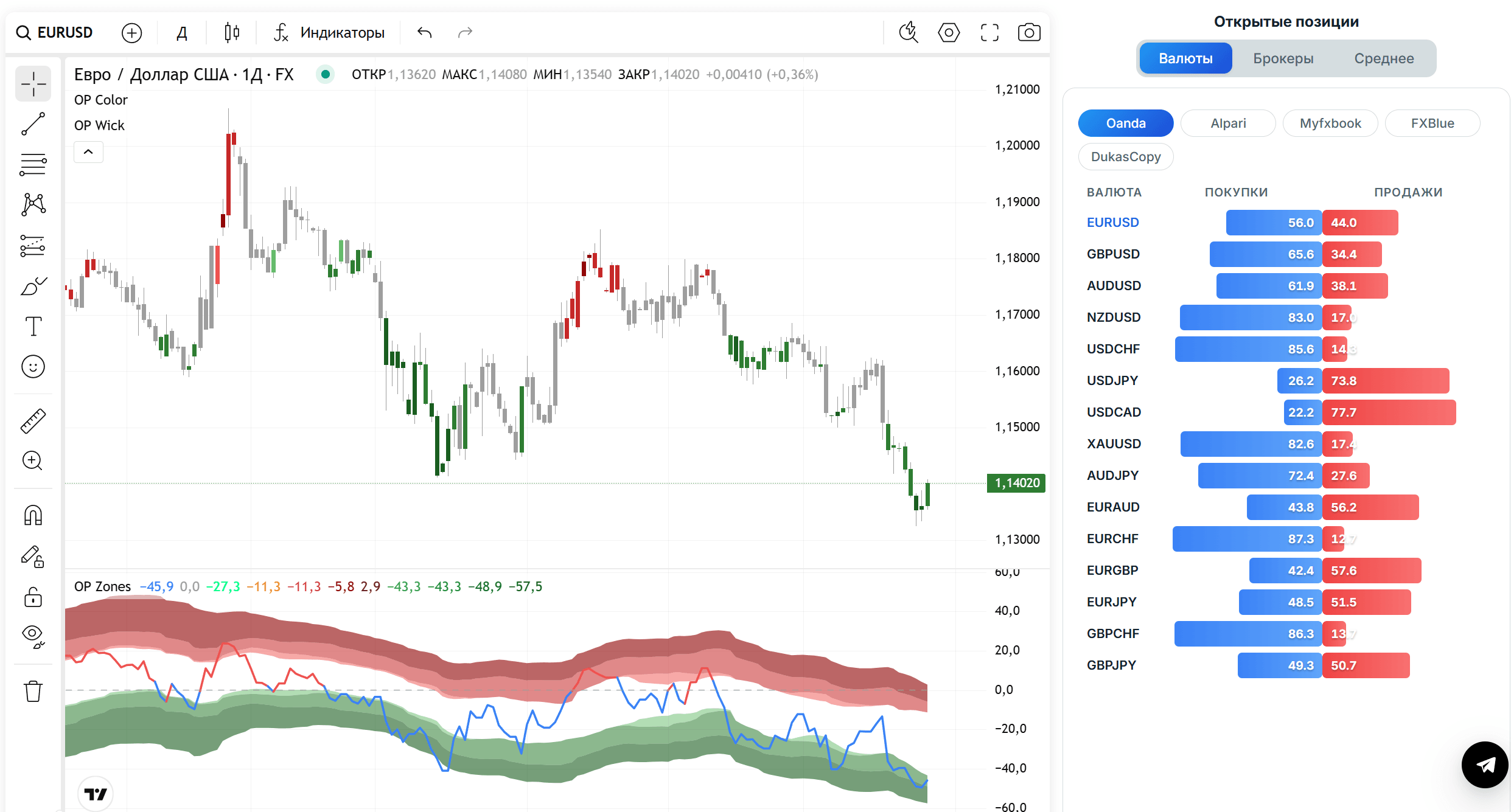
Task: Click the EURUSD symbol search field
Action: (x=55, y=32)
